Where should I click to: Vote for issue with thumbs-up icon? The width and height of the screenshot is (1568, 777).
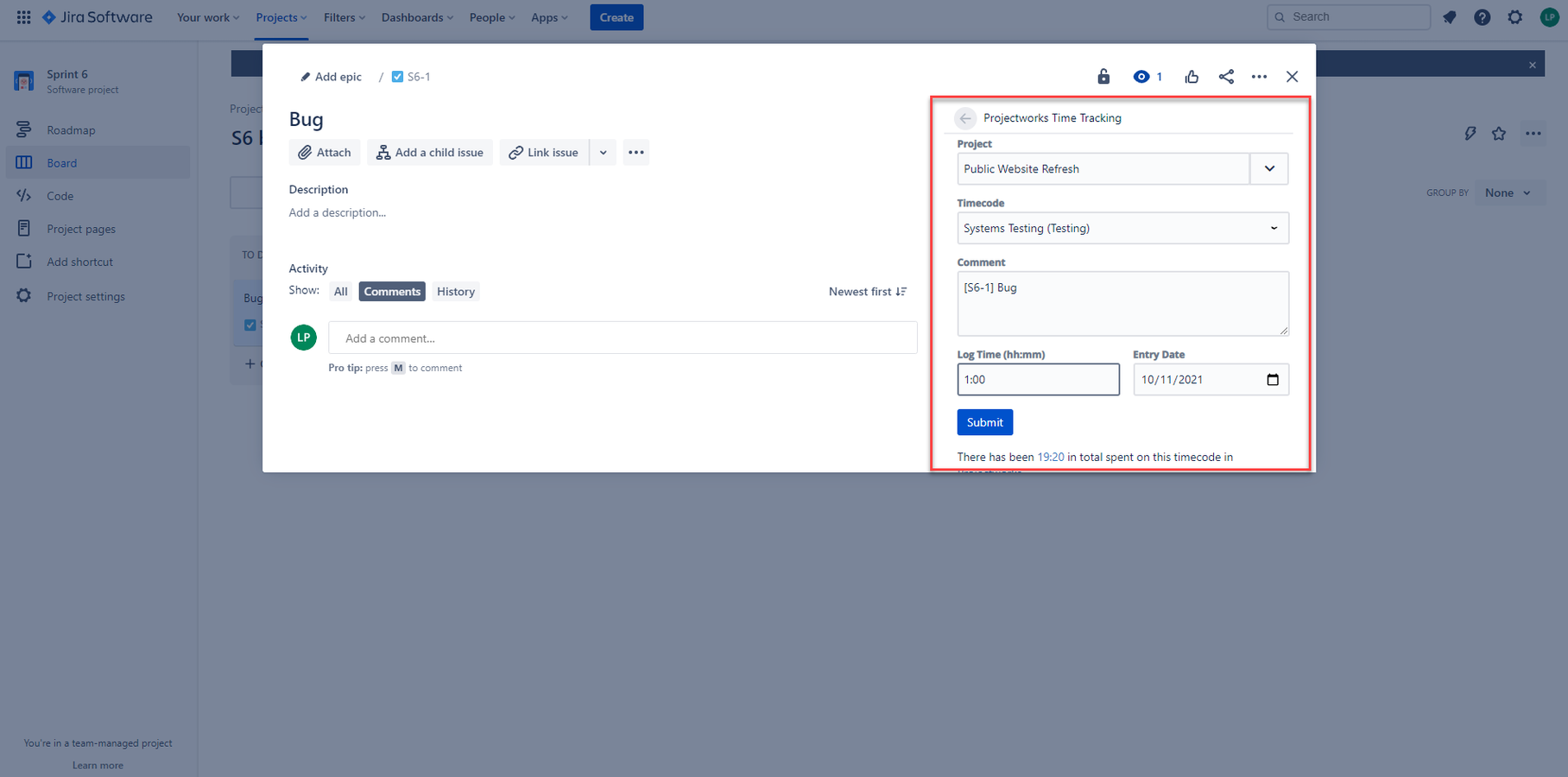1192,77
